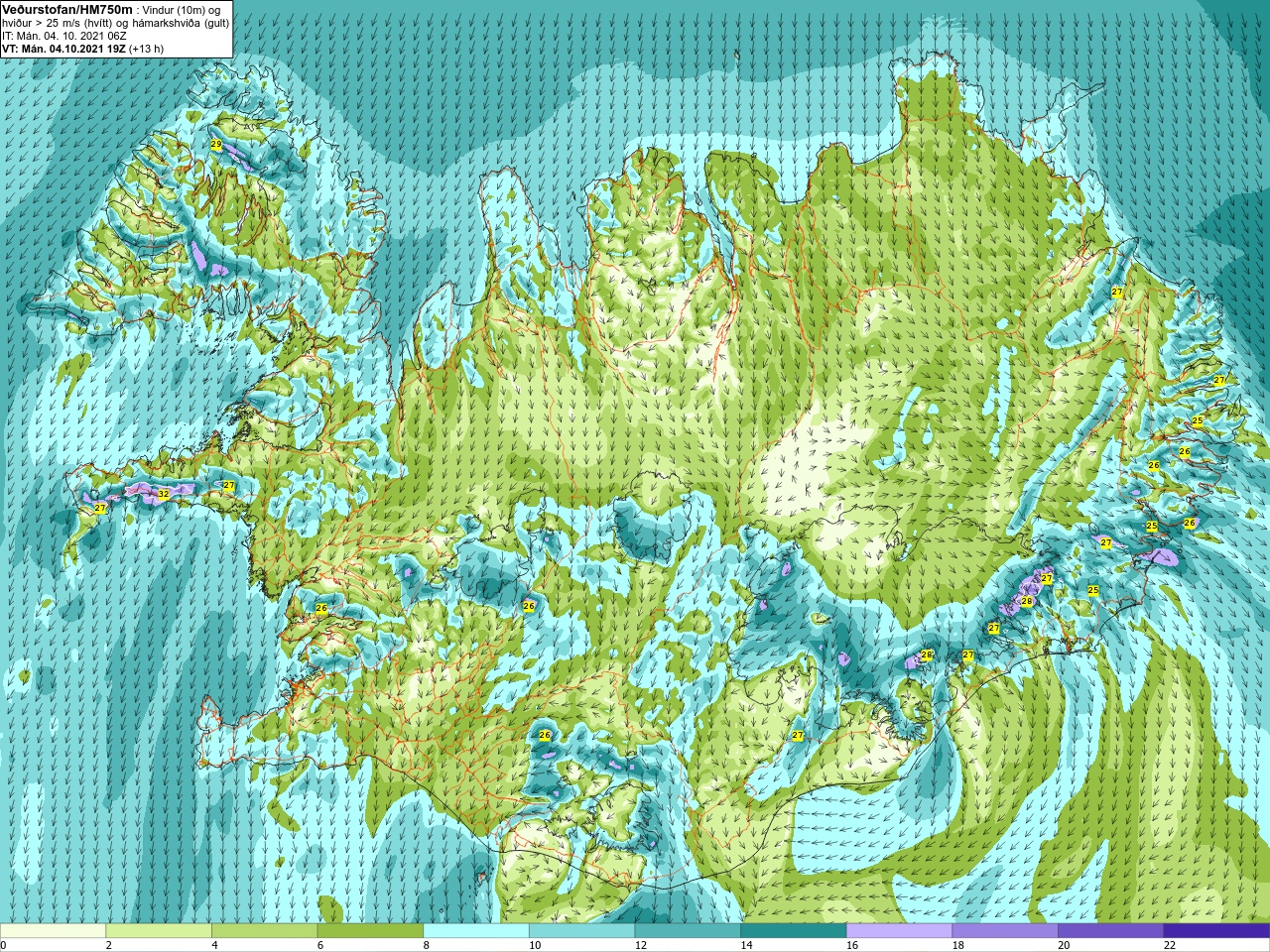Screen dimensions: 1270x952
Task: Click the light green 2–4 m/s legend swatch
Action: click(159, 931)
